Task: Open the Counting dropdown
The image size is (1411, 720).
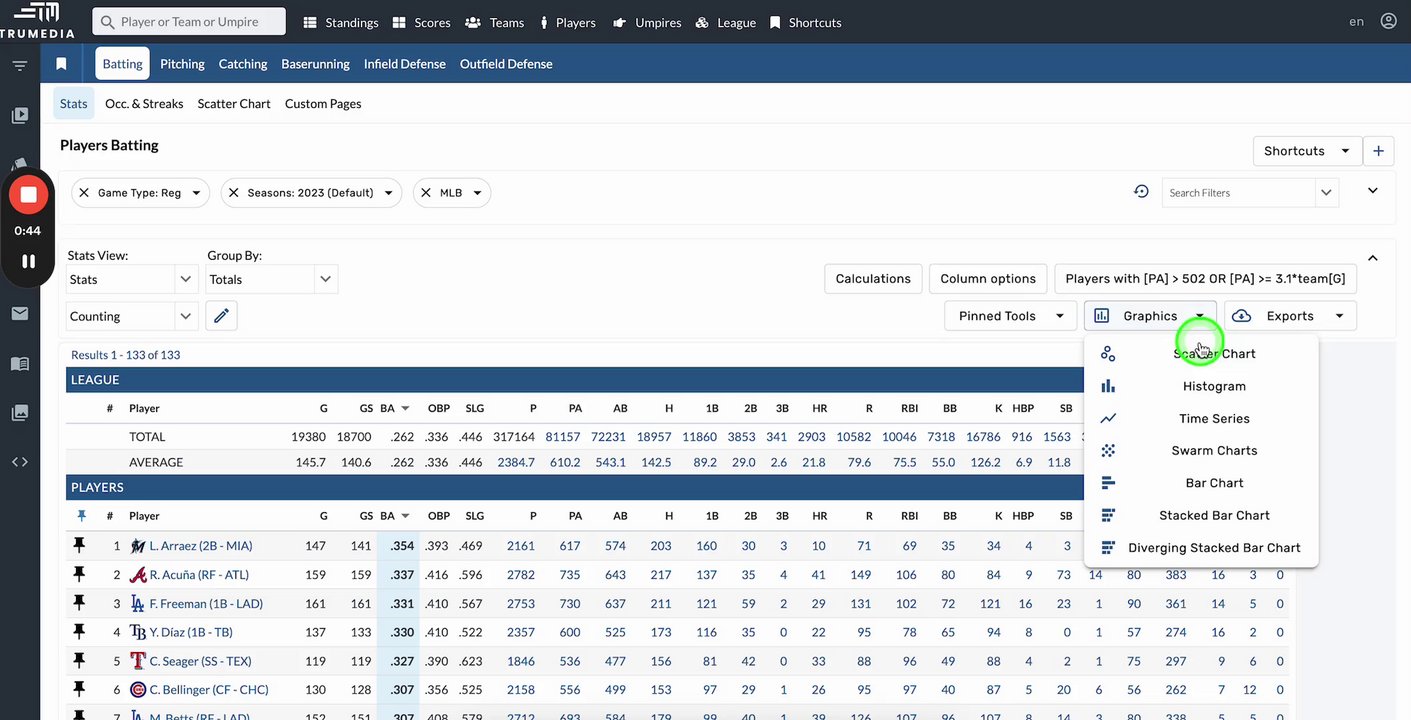Action: 133,316
